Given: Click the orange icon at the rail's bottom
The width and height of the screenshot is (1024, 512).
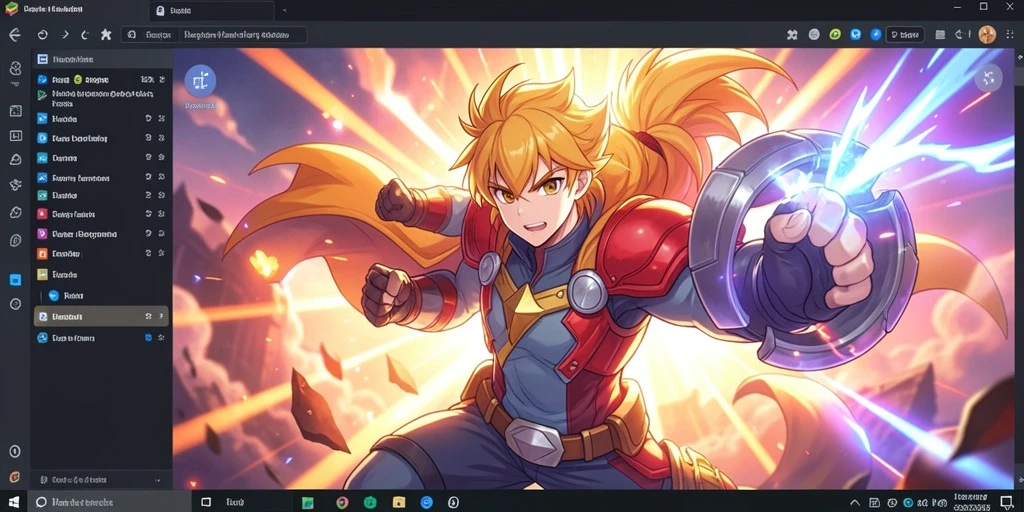Looking at the screenshot, I should tap(15, 477).
